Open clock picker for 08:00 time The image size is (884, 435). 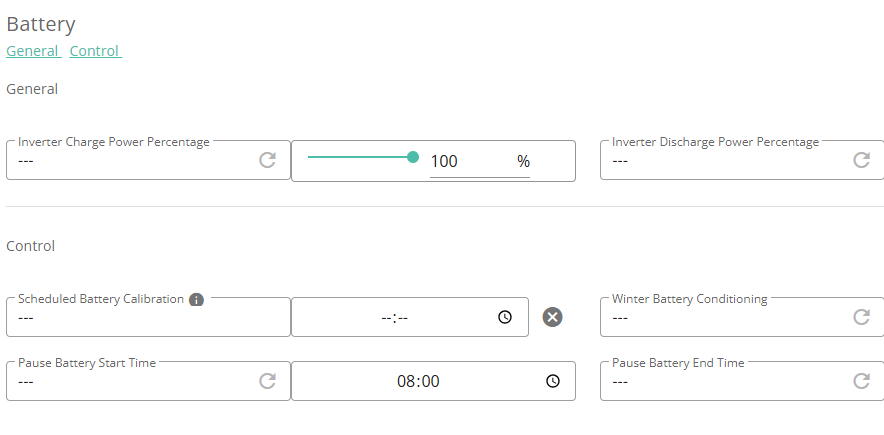coord(553,381)
